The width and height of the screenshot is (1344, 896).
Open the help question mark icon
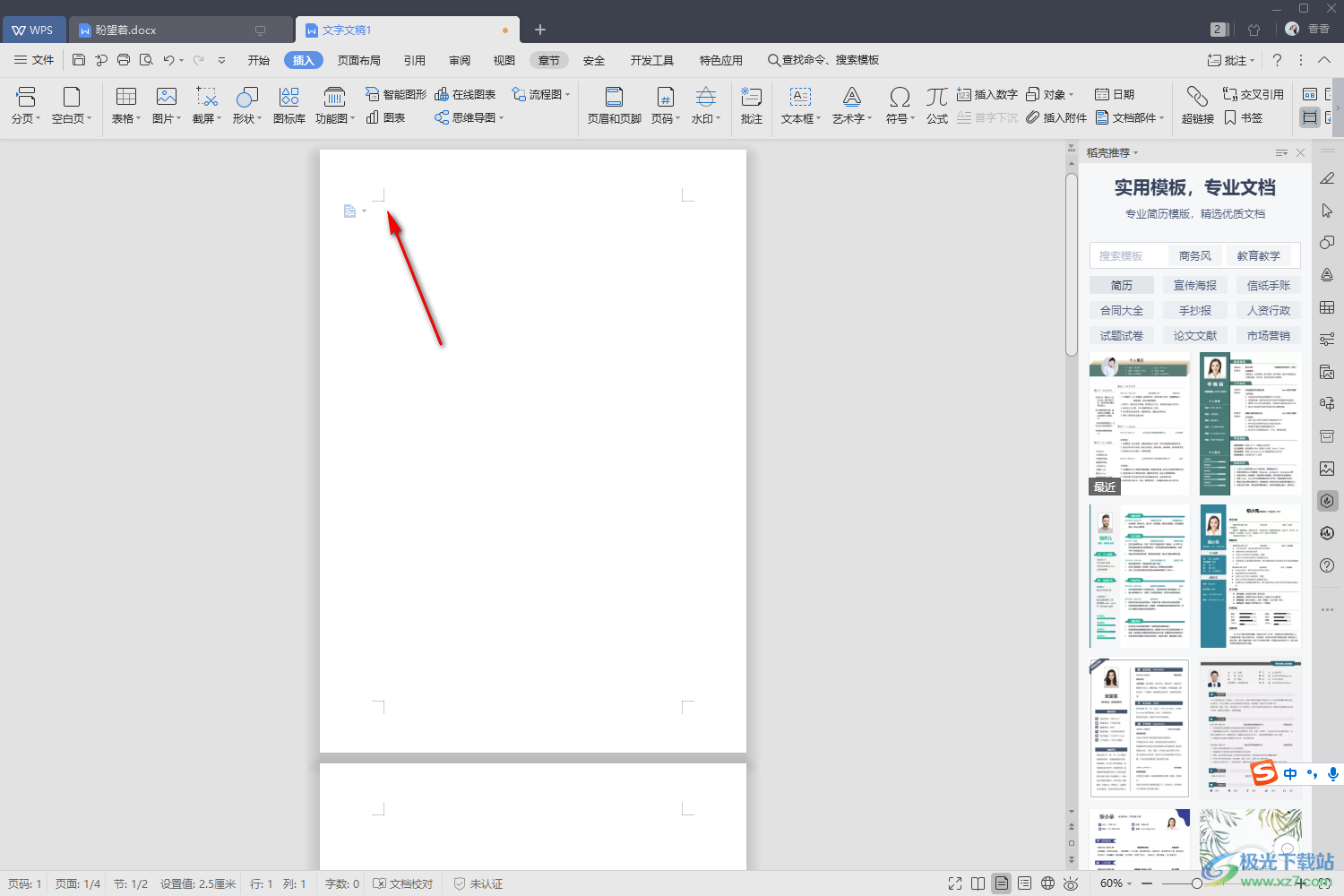1277,60
